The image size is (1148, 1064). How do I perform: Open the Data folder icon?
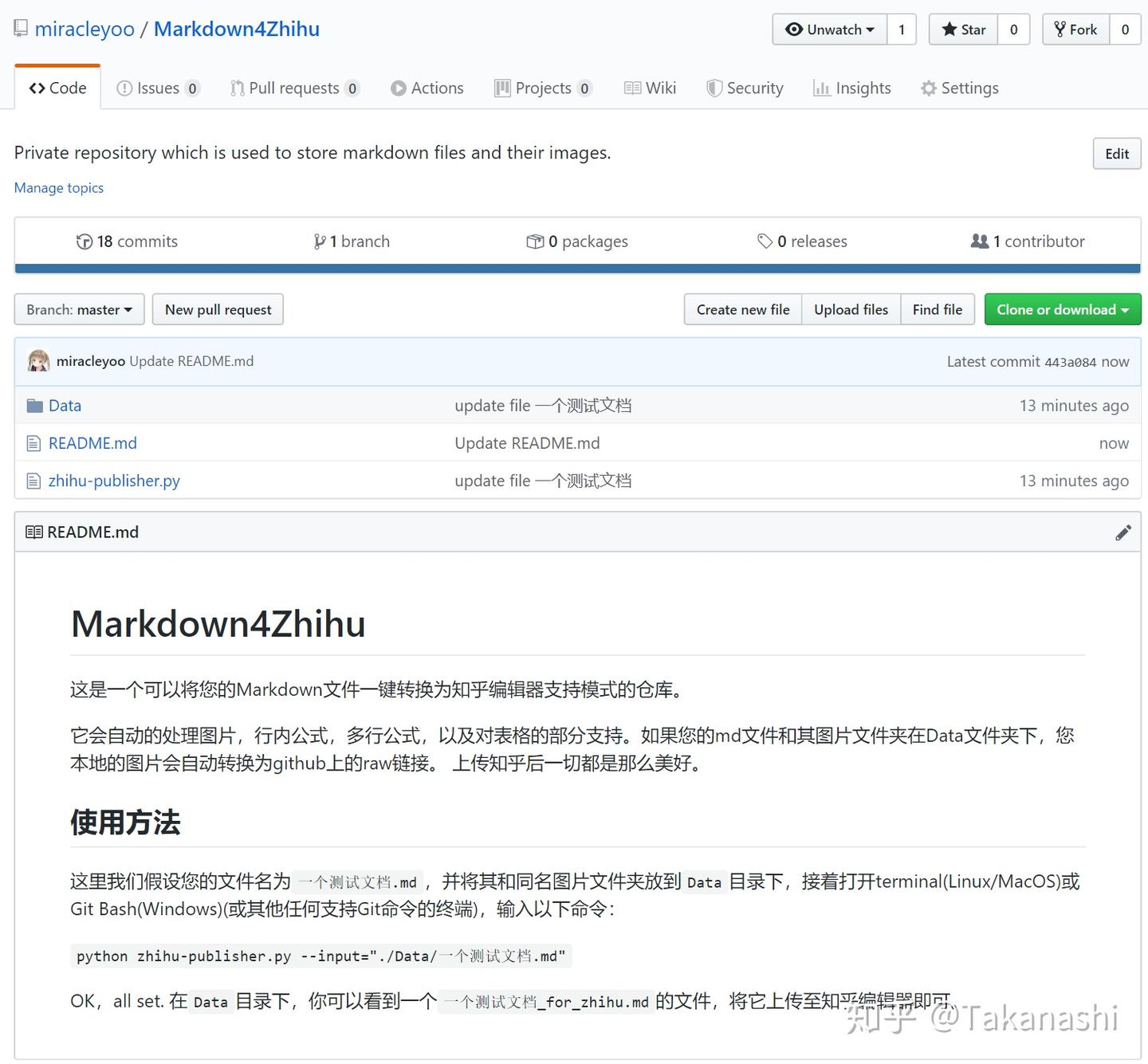point(34,405)
